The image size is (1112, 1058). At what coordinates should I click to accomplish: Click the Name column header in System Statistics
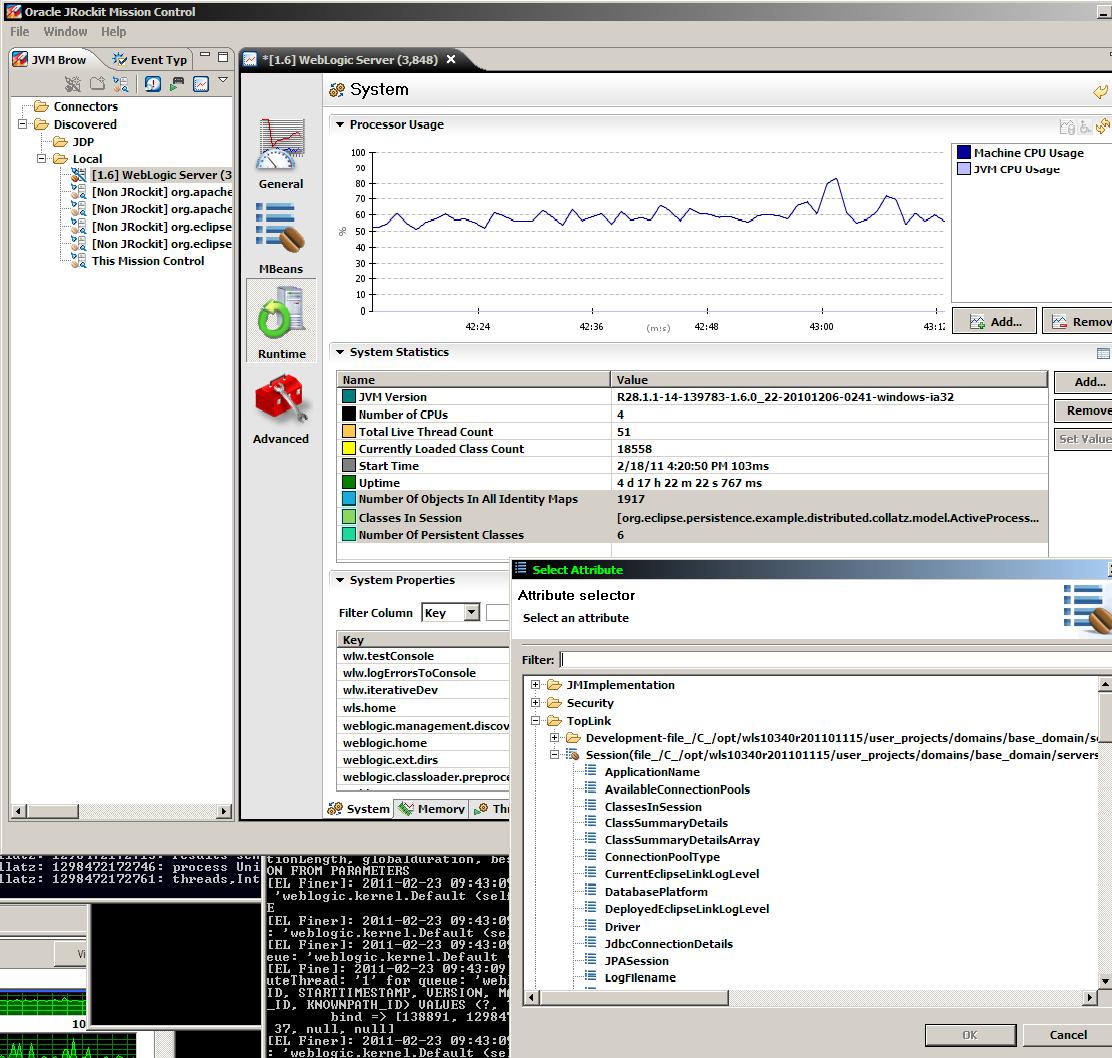tap(474, 379)
